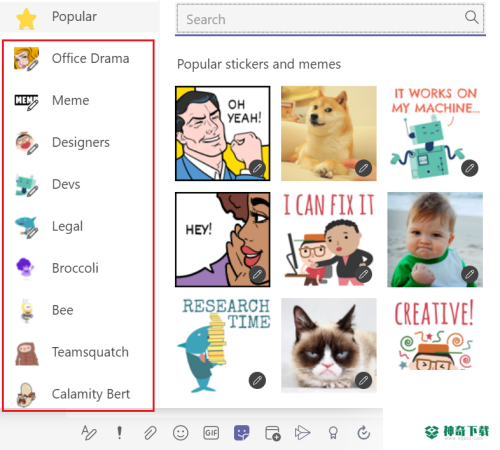This screenshot has height=450, width=500.
Task: Open the Stream play-arrow icon
Action: [303, 433]
